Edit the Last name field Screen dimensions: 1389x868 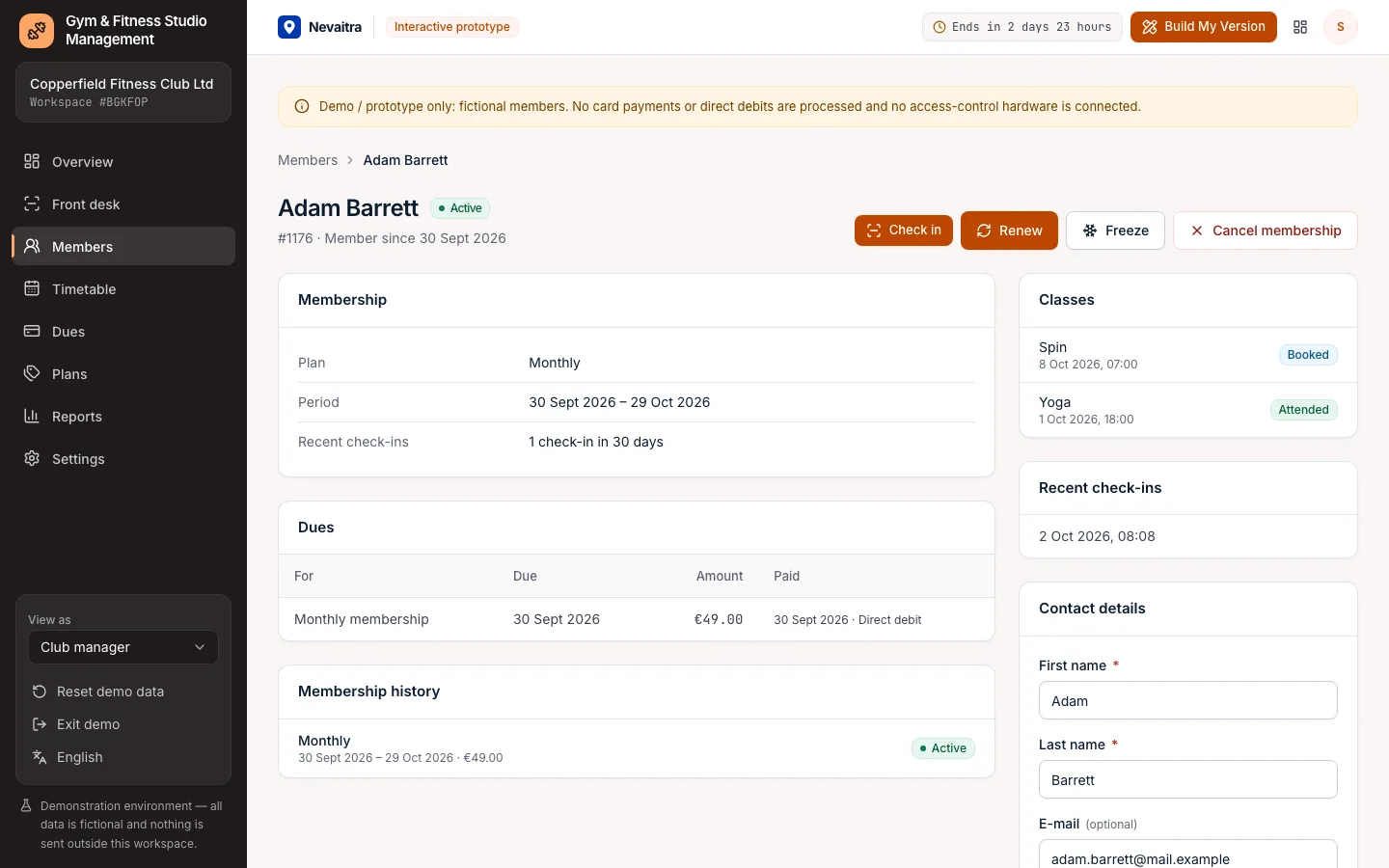[1188, 779]
